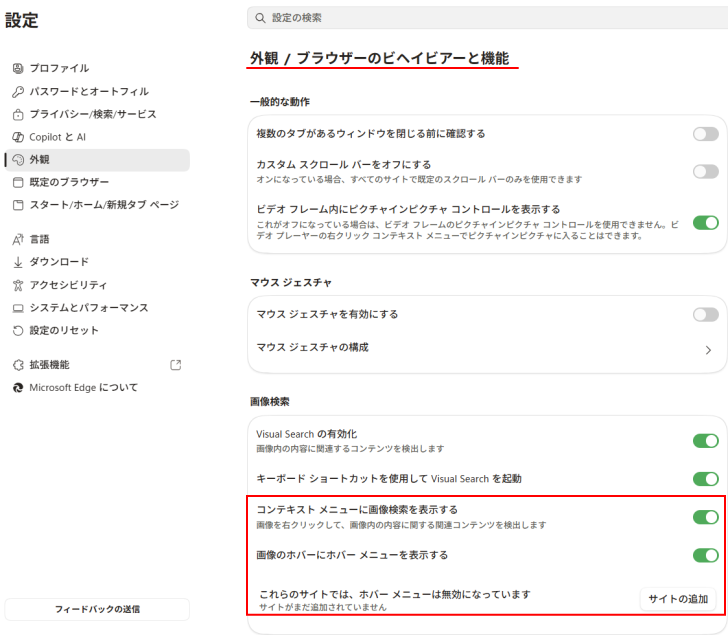Click the key icon for パスワードとオートフィル

click(18, 91)
